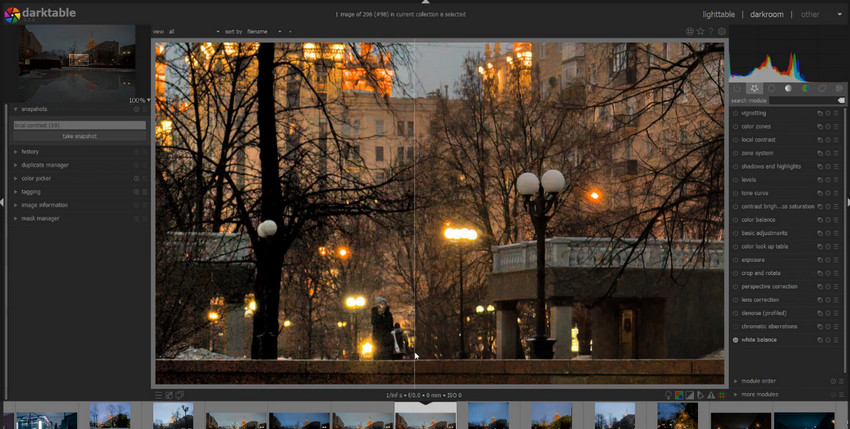Screen dimensions: 850x429
Task: Click multi-instance icon for vignetting module
Action: pos(820,113)
